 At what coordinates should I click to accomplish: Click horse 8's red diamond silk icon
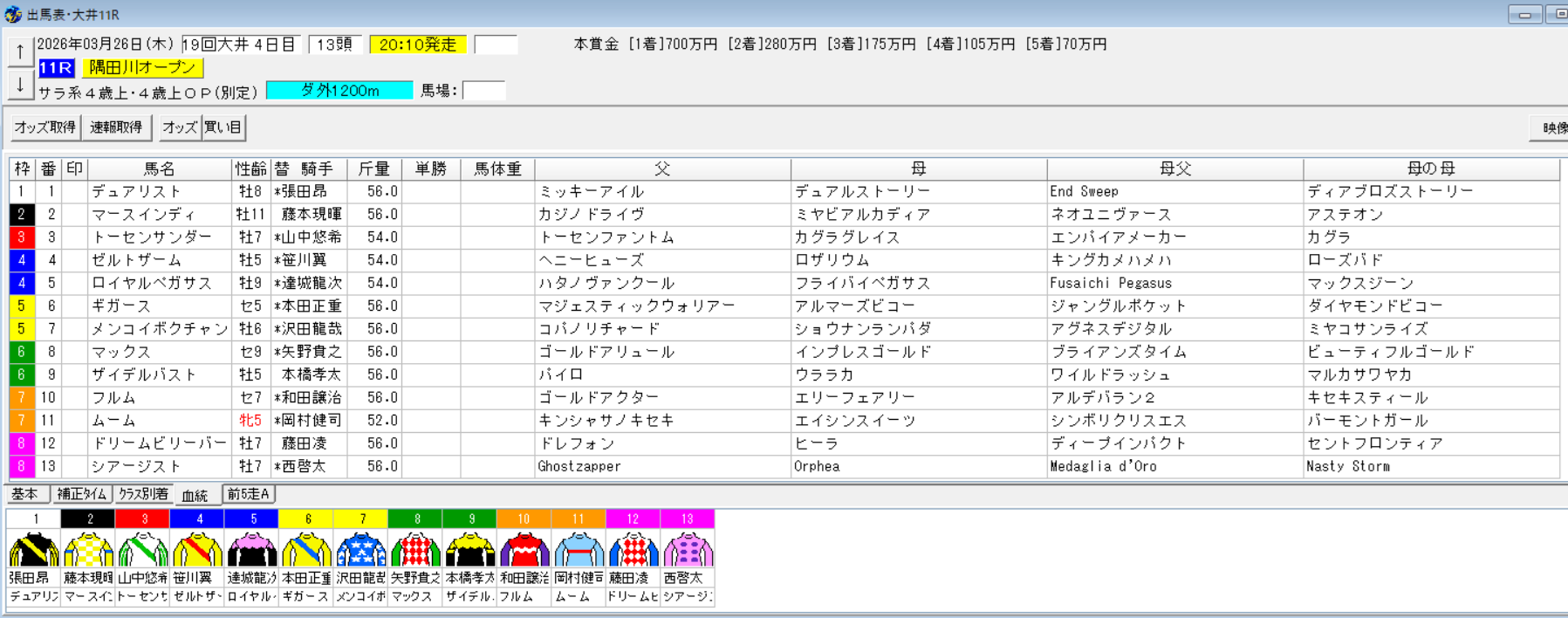point(415,550)
